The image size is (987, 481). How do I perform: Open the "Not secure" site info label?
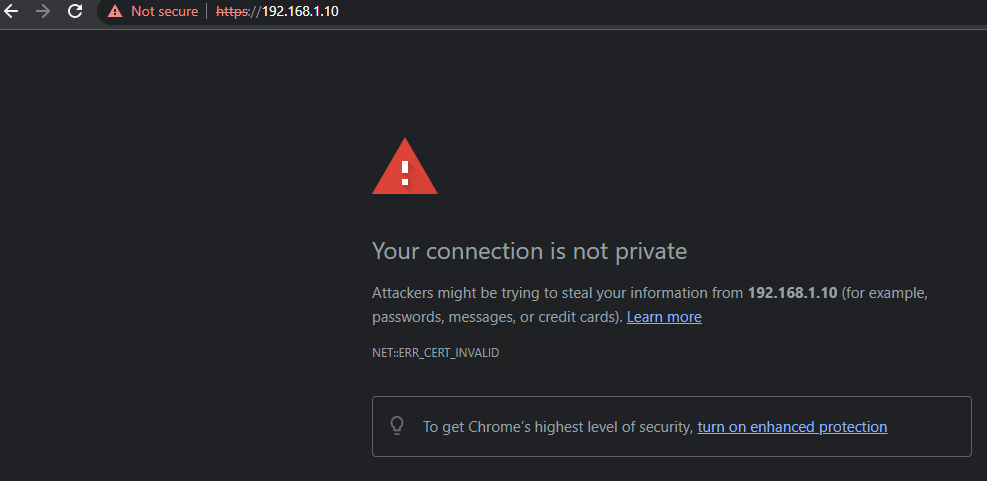tap(164, 11)
